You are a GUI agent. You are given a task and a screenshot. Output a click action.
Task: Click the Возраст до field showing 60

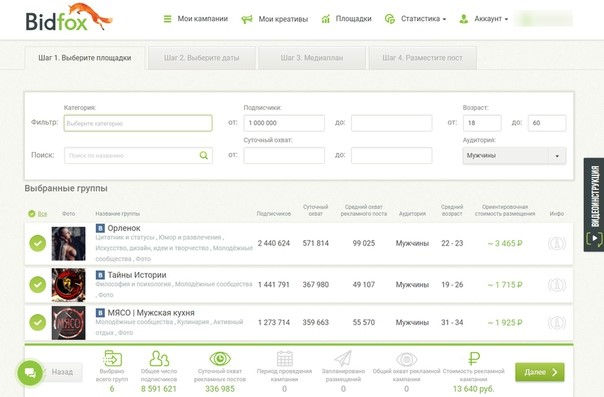[x=547, y=123]
